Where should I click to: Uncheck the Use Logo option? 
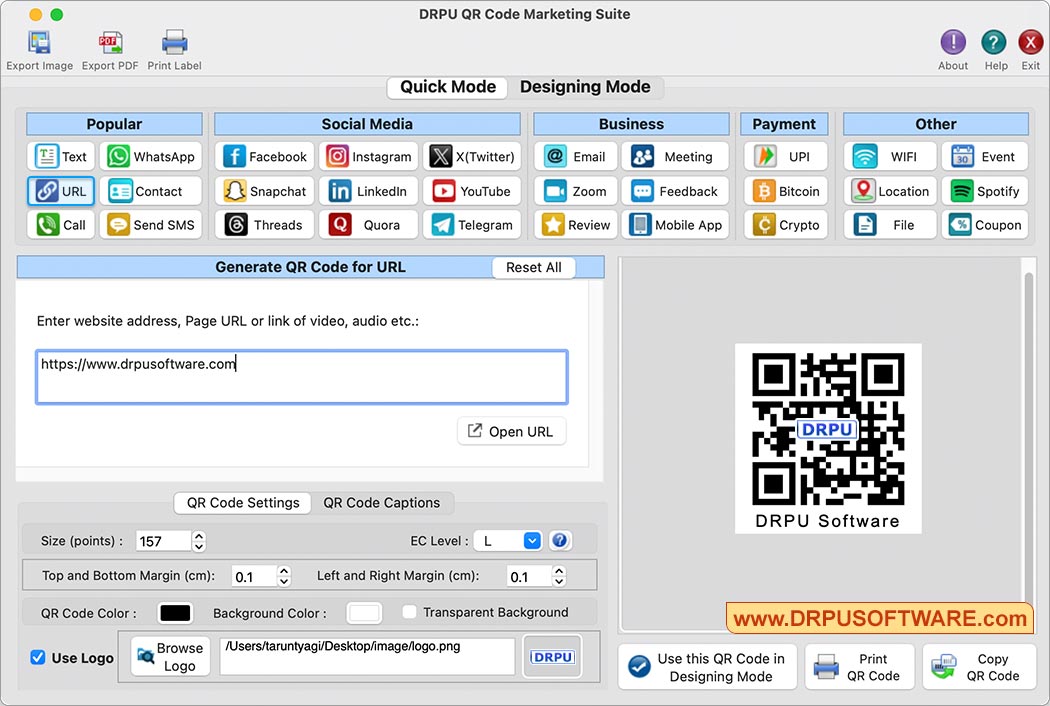click(x=37, y=657)
